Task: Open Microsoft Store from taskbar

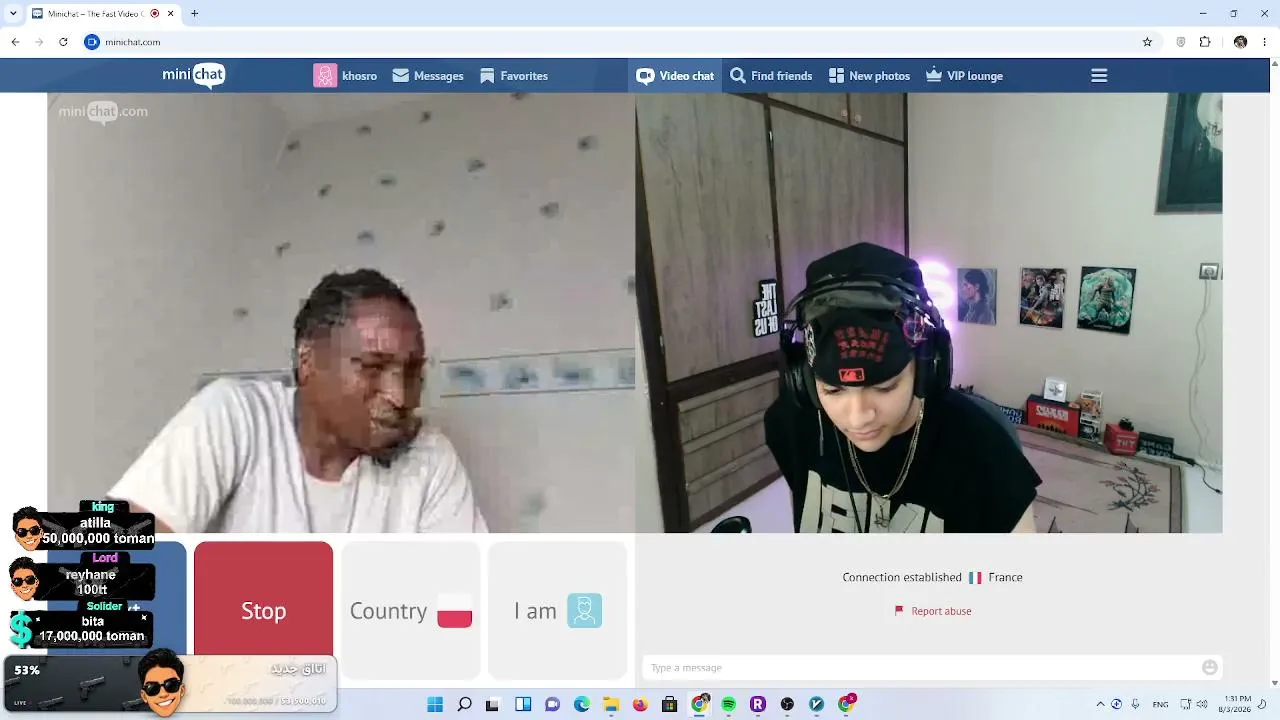Action: (670, 704)
